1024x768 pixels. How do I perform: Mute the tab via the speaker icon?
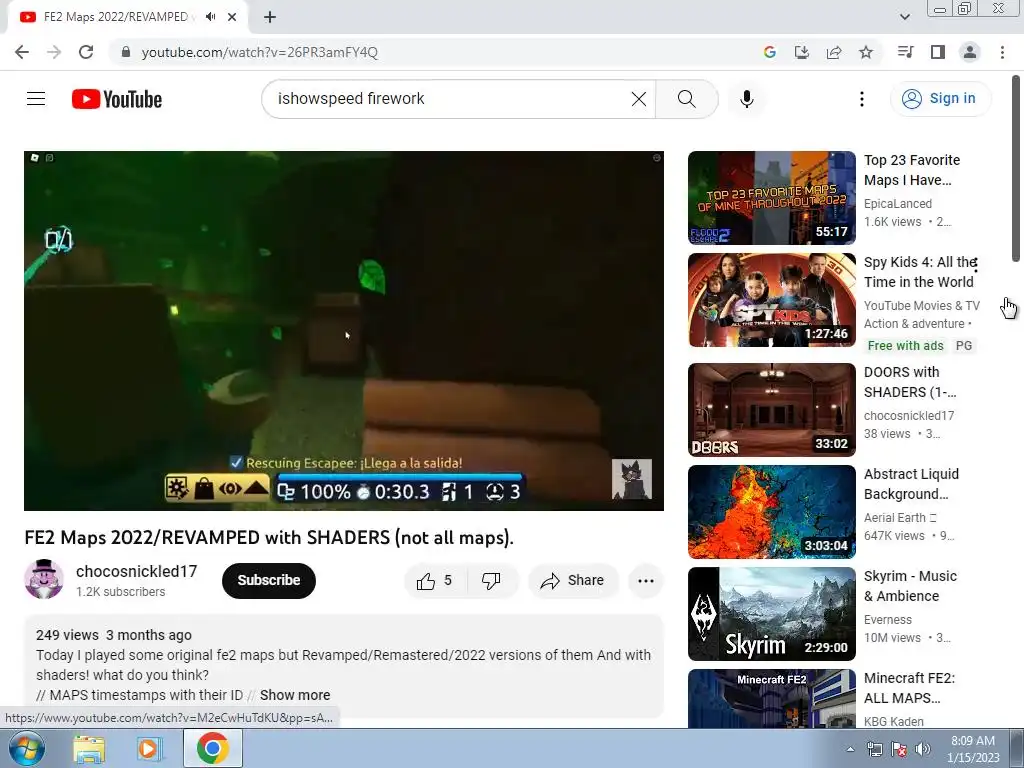coord(210,17)
